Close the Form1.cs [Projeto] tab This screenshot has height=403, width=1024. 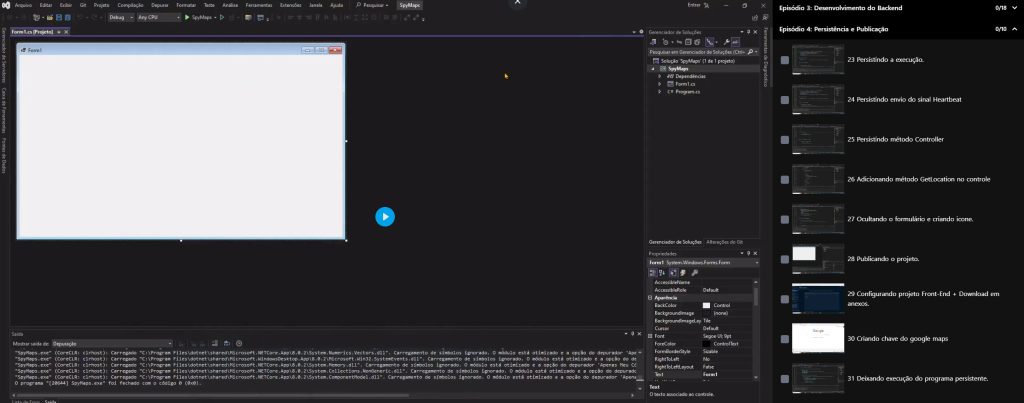(66, 32)
